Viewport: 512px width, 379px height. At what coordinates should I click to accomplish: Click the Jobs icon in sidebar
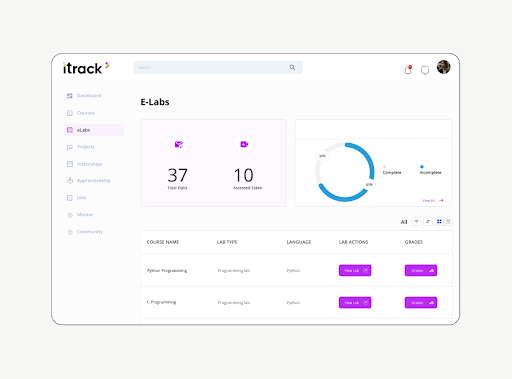tap(70, 198)
